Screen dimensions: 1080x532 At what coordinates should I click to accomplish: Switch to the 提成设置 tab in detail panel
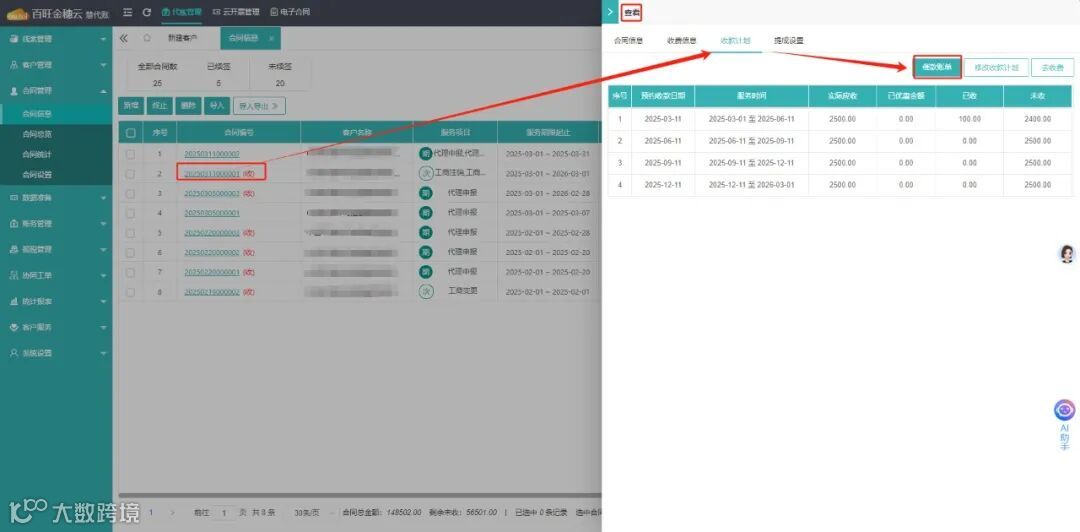pos(789,41)
